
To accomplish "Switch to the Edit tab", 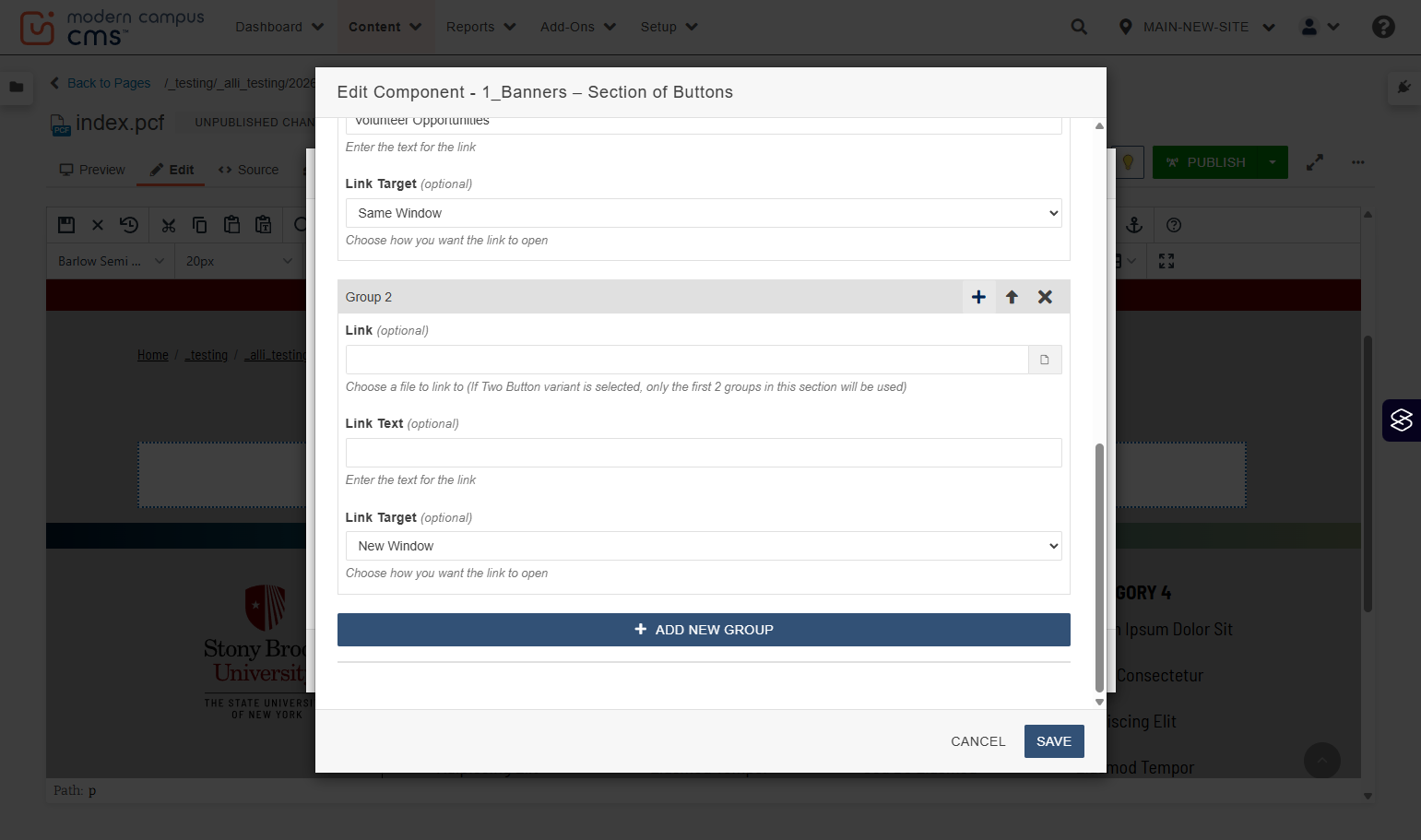I will pos(172,170).
